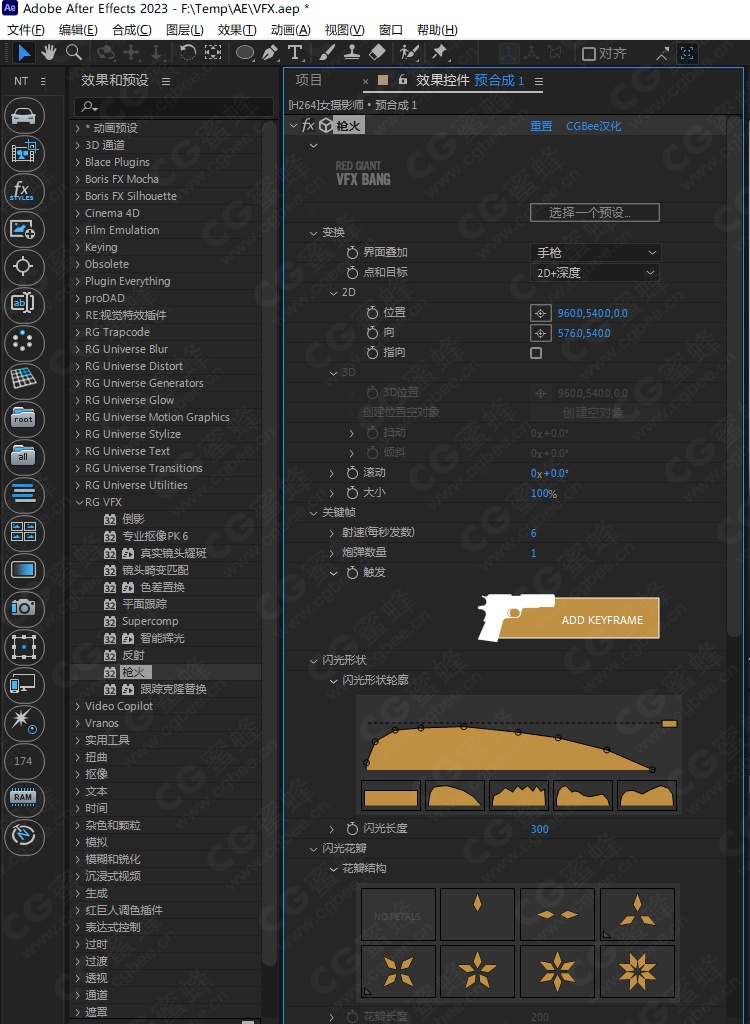
Task: Click the orange handle on flash shape curve
Action: point(670,724)
